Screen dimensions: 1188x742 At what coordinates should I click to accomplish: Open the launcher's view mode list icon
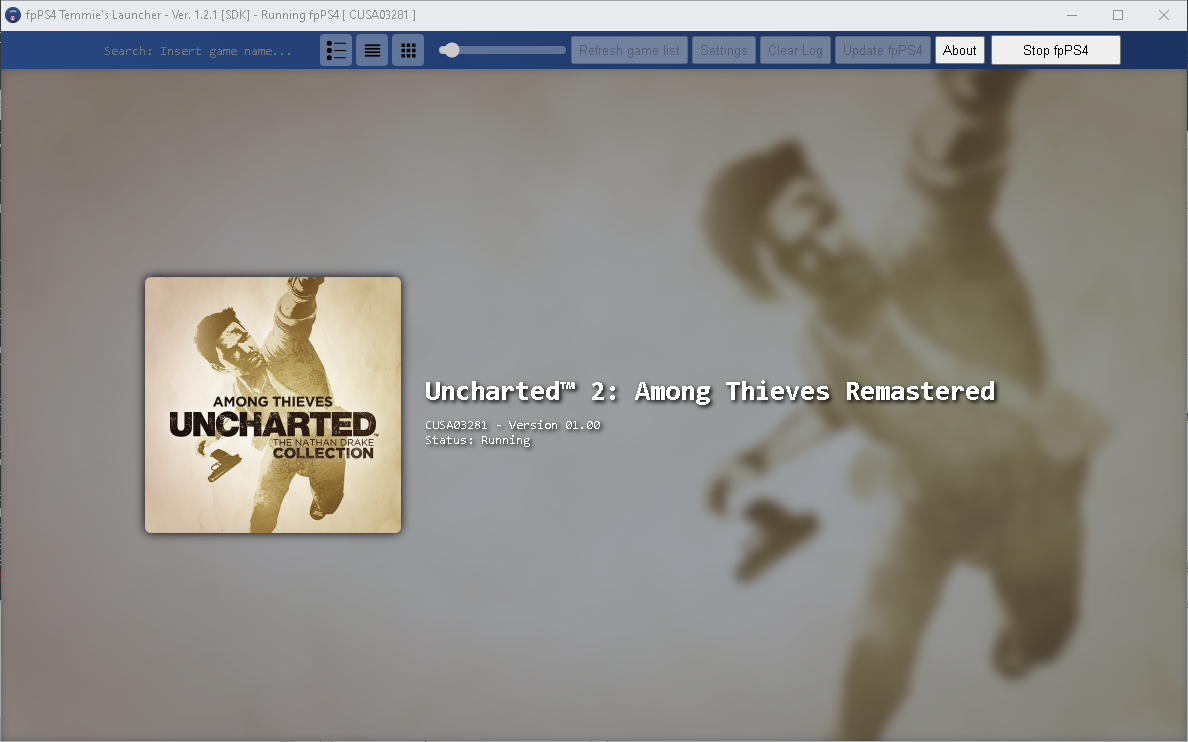pos(335,49)
